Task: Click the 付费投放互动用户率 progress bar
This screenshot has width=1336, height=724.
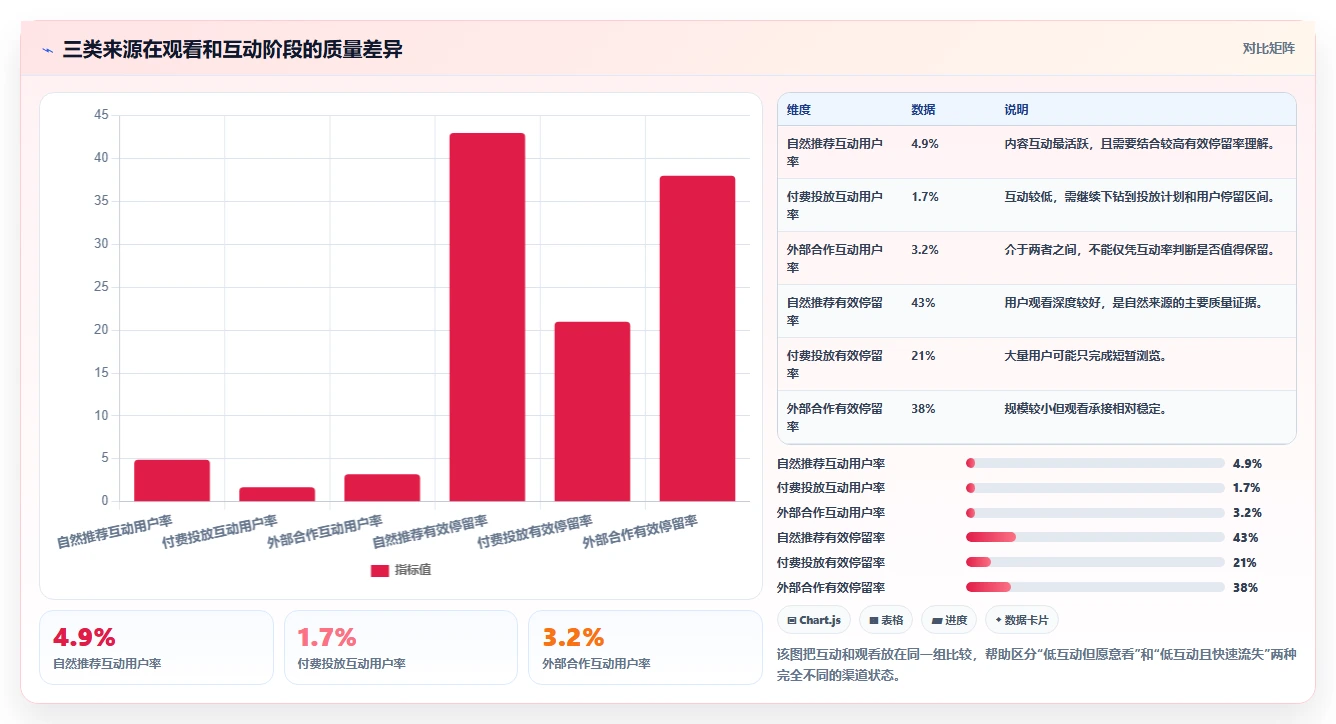Action: point(1095,488)
